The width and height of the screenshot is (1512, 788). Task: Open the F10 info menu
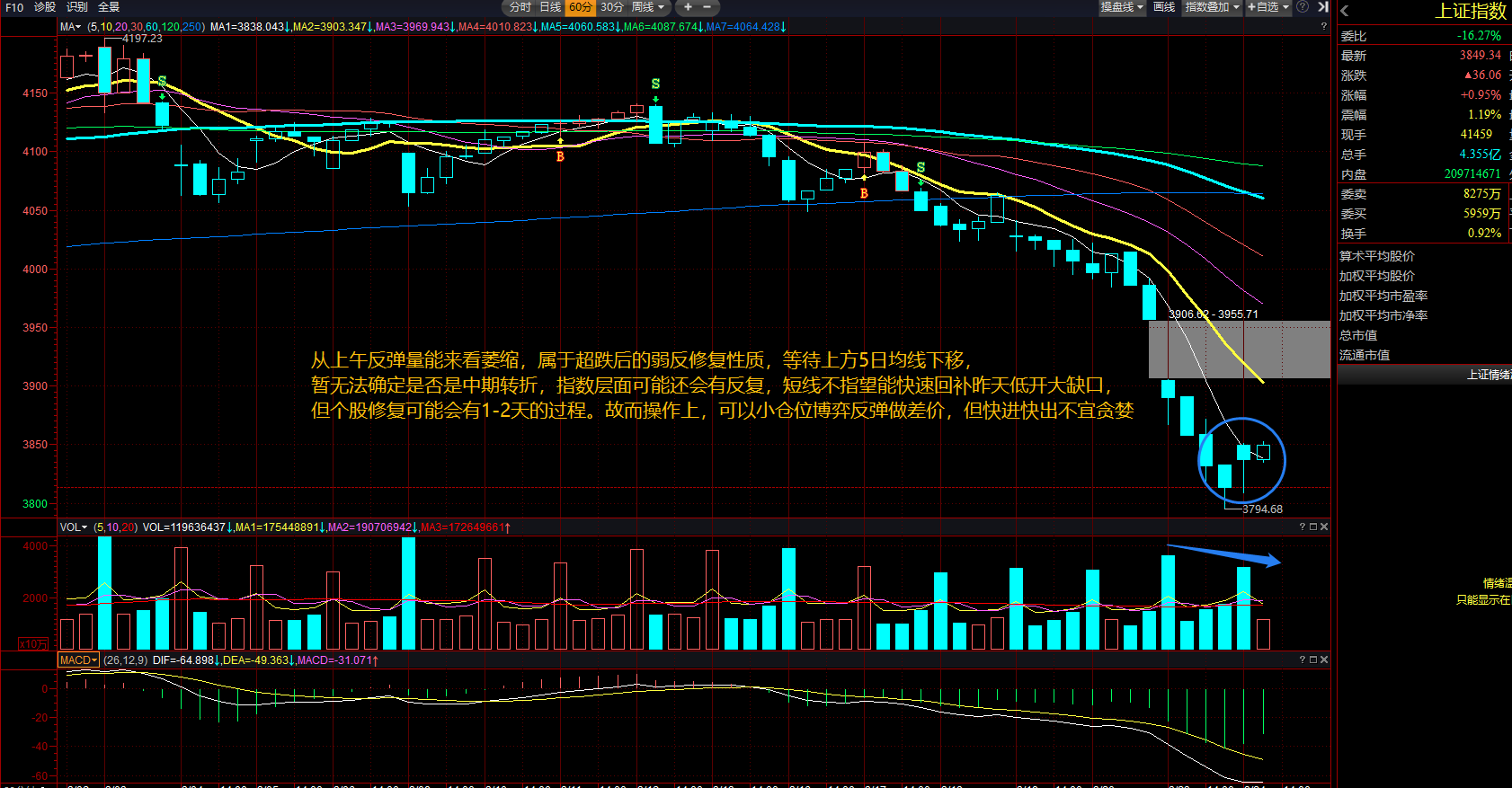pyautogui.click(x=14, y=7)
